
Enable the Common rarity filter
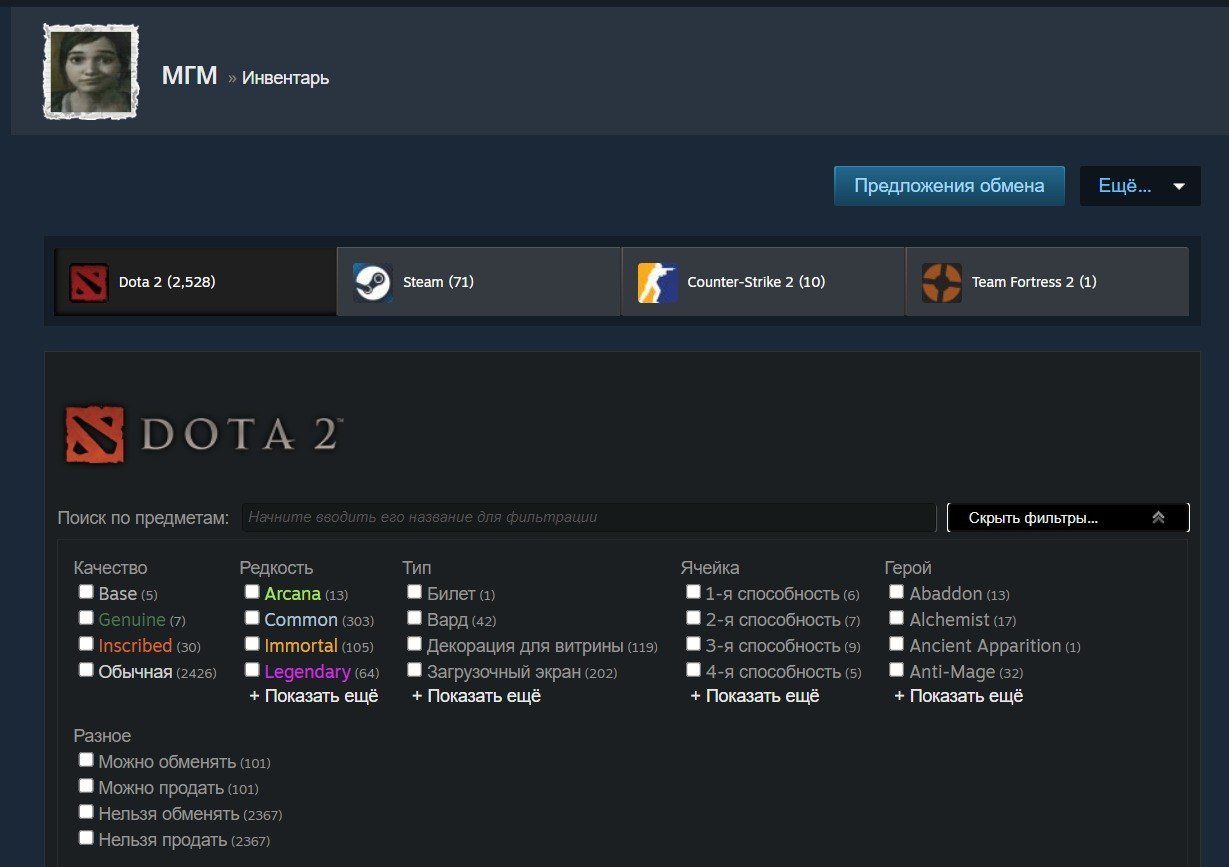(x=252, y=618)
